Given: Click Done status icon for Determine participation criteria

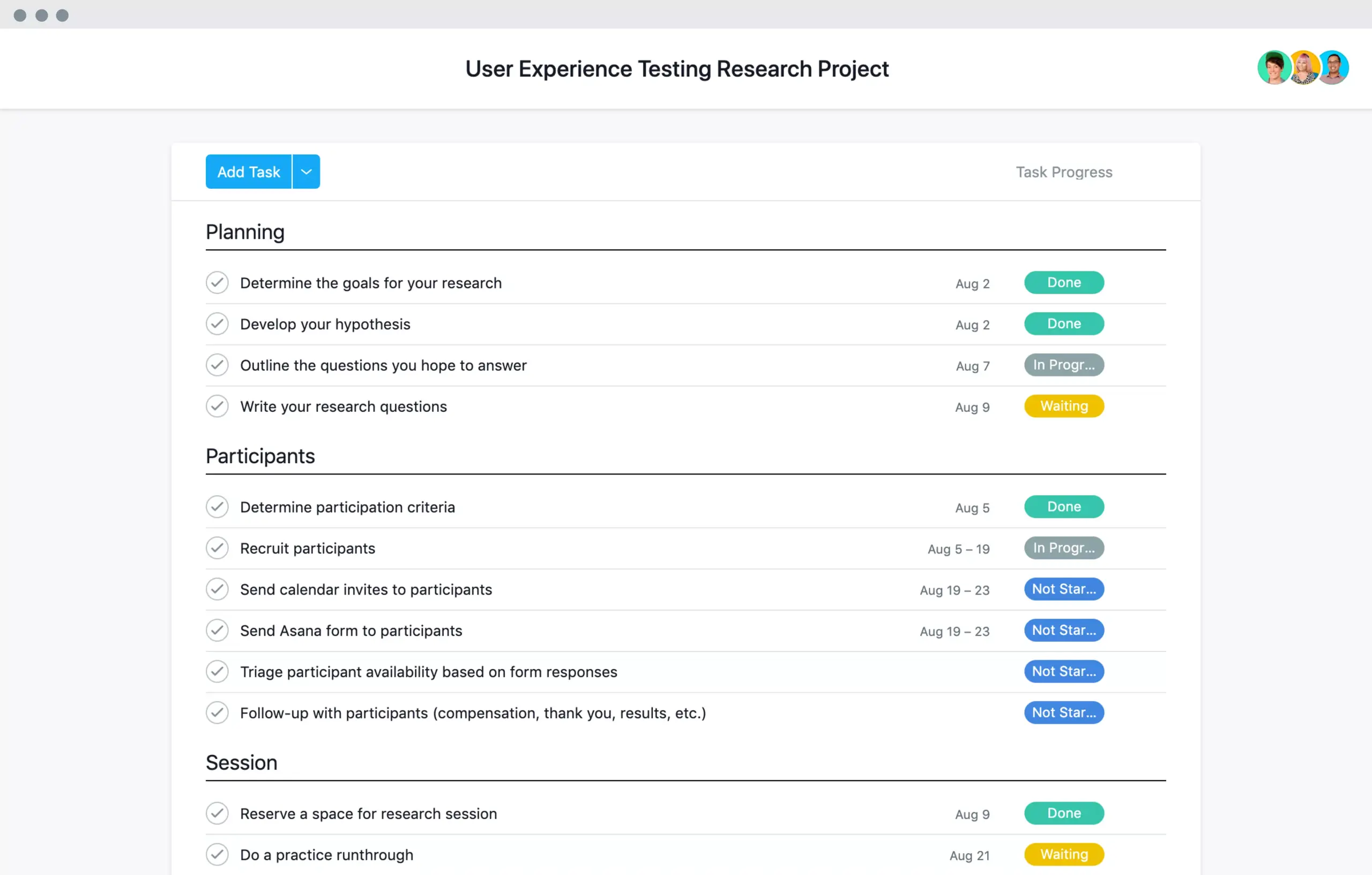Looking at the screenshot, I should point(1063,506).
